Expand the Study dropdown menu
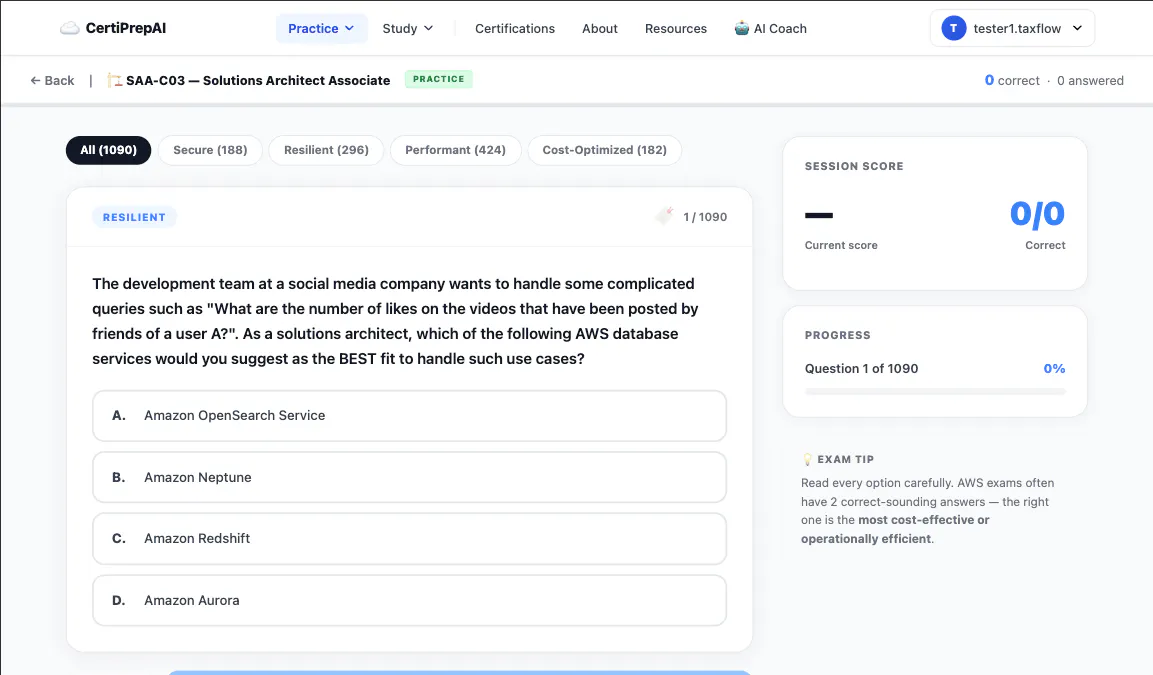1153x675 pixels. [x=407, y=28]
